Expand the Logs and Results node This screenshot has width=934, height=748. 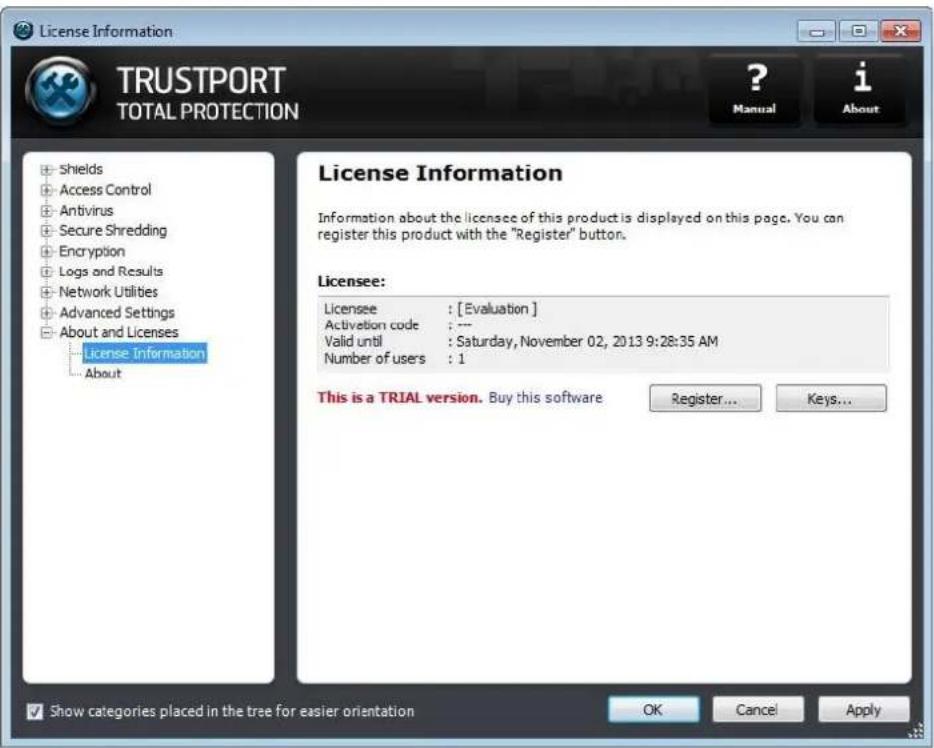(46, 272)
